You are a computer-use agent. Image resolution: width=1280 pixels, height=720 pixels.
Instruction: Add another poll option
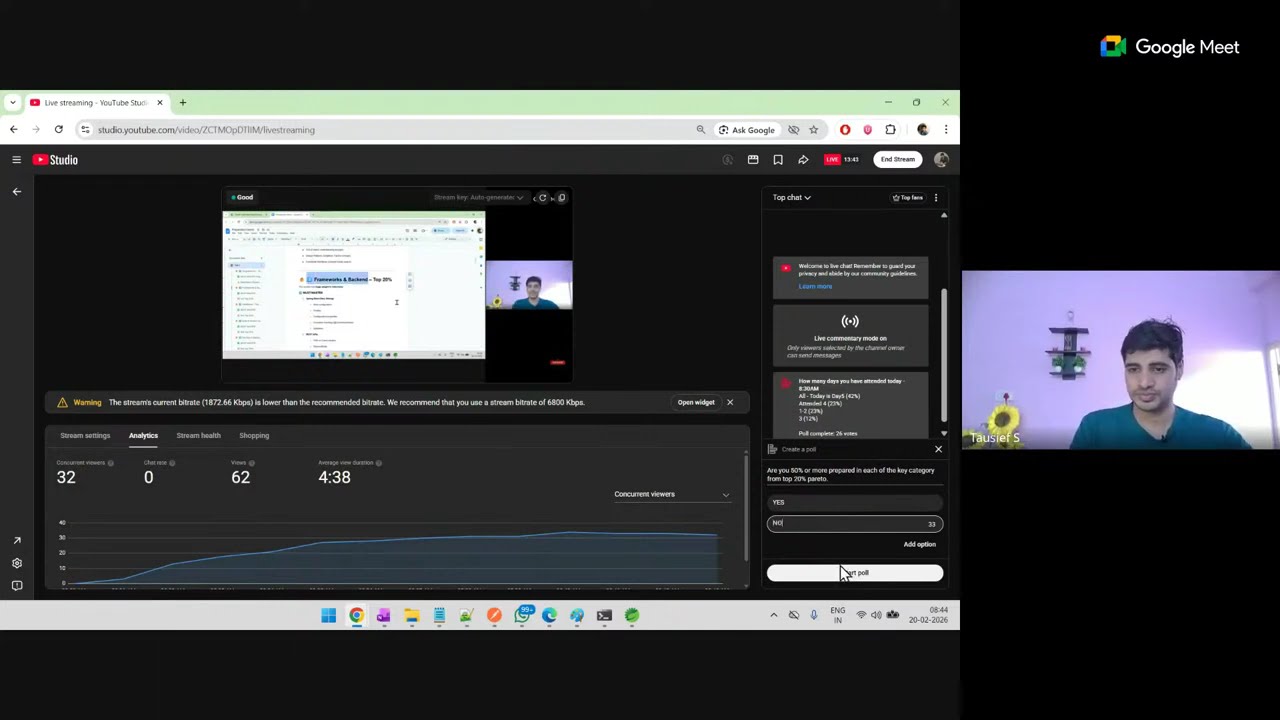click(919, 544)
